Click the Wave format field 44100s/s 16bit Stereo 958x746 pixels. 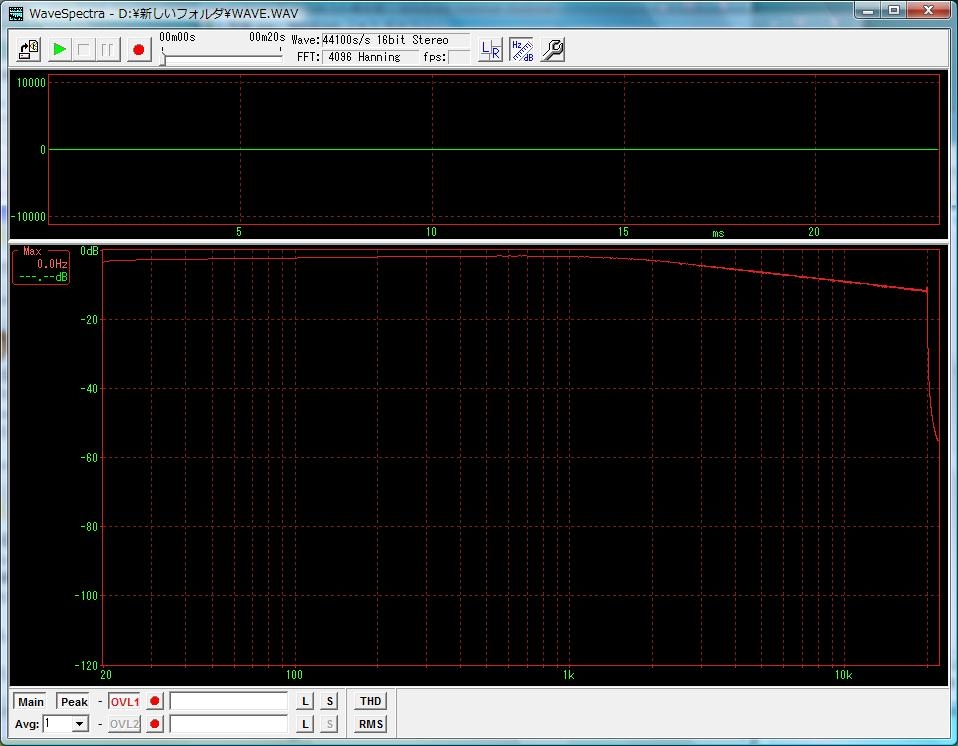[x=395, y=40]
